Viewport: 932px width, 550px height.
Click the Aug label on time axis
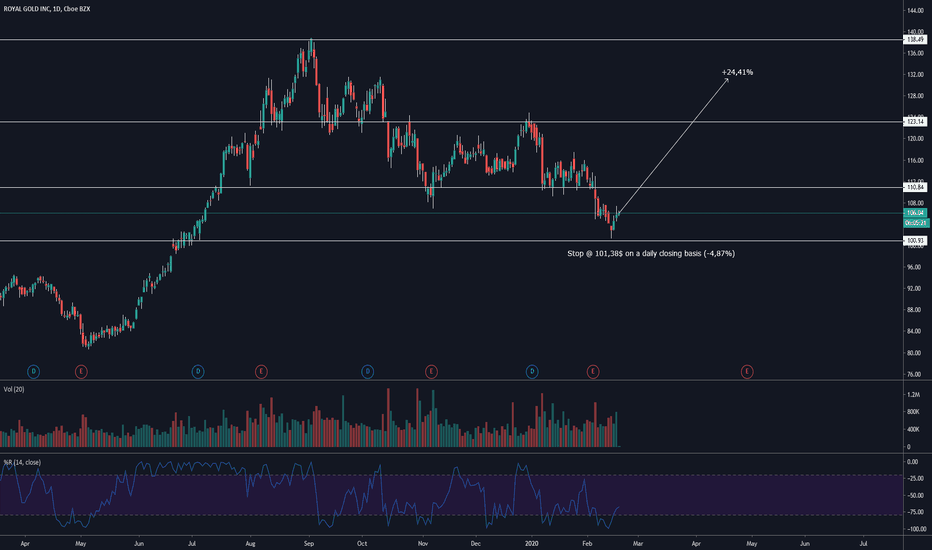[x=250, y=543]
